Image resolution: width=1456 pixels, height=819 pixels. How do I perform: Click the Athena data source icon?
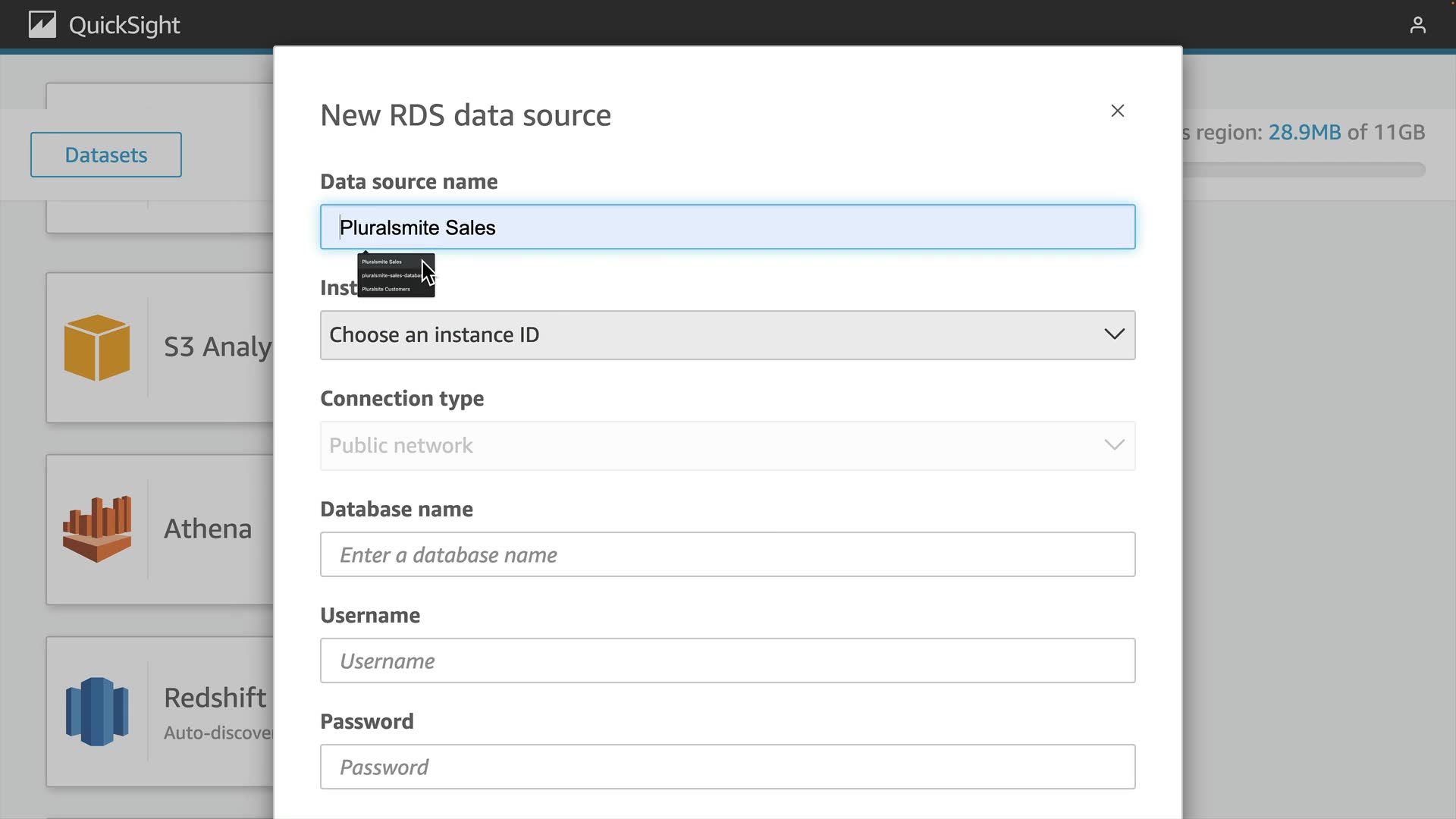(x=97, y=529)
